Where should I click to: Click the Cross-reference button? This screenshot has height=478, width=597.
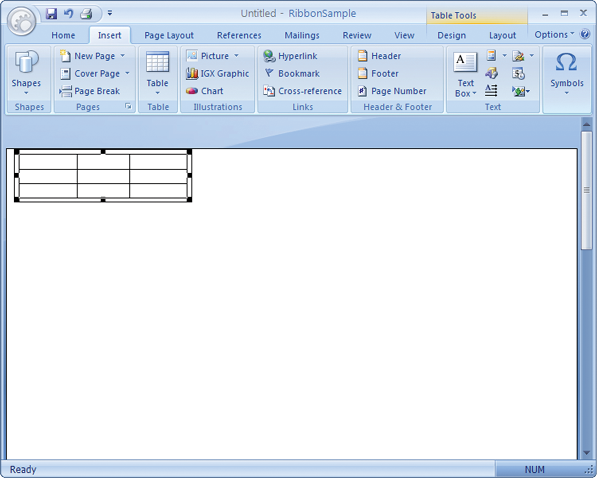pyautogui.click(x=302, y=91)
